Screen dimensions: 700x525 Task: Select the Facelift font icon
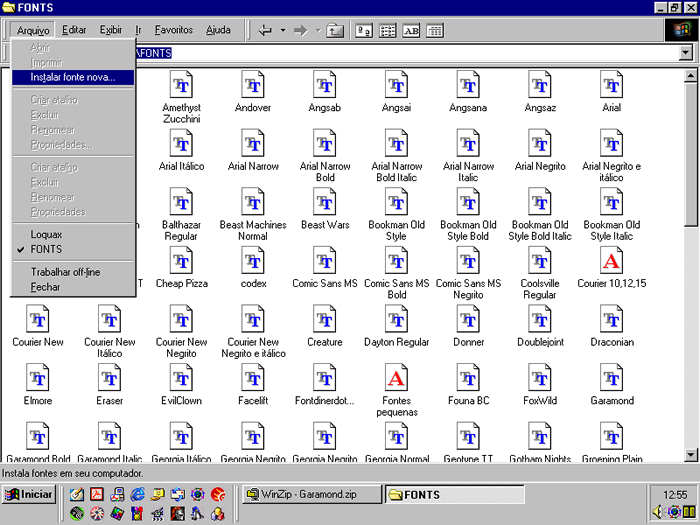[253, 377]
